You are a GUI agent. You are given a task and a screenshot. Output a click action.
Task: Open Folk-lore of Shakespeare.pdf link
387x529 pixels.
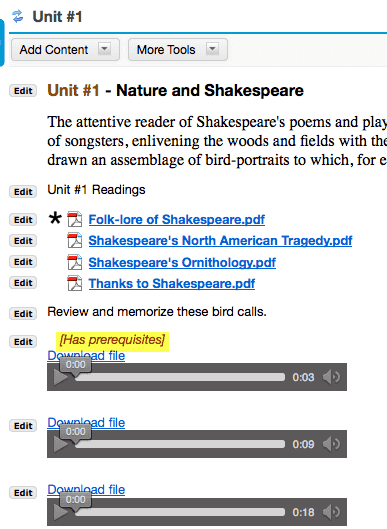pyautogui.click(x=176, y=220)
